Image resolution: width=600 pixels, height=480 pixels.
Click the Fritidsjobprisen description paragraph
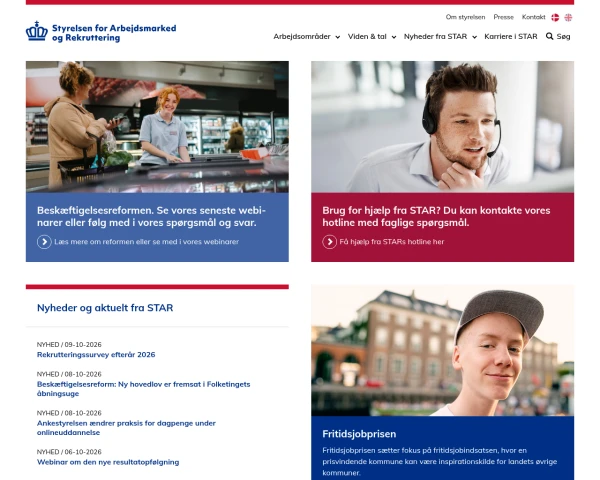[x=439, y=462]
